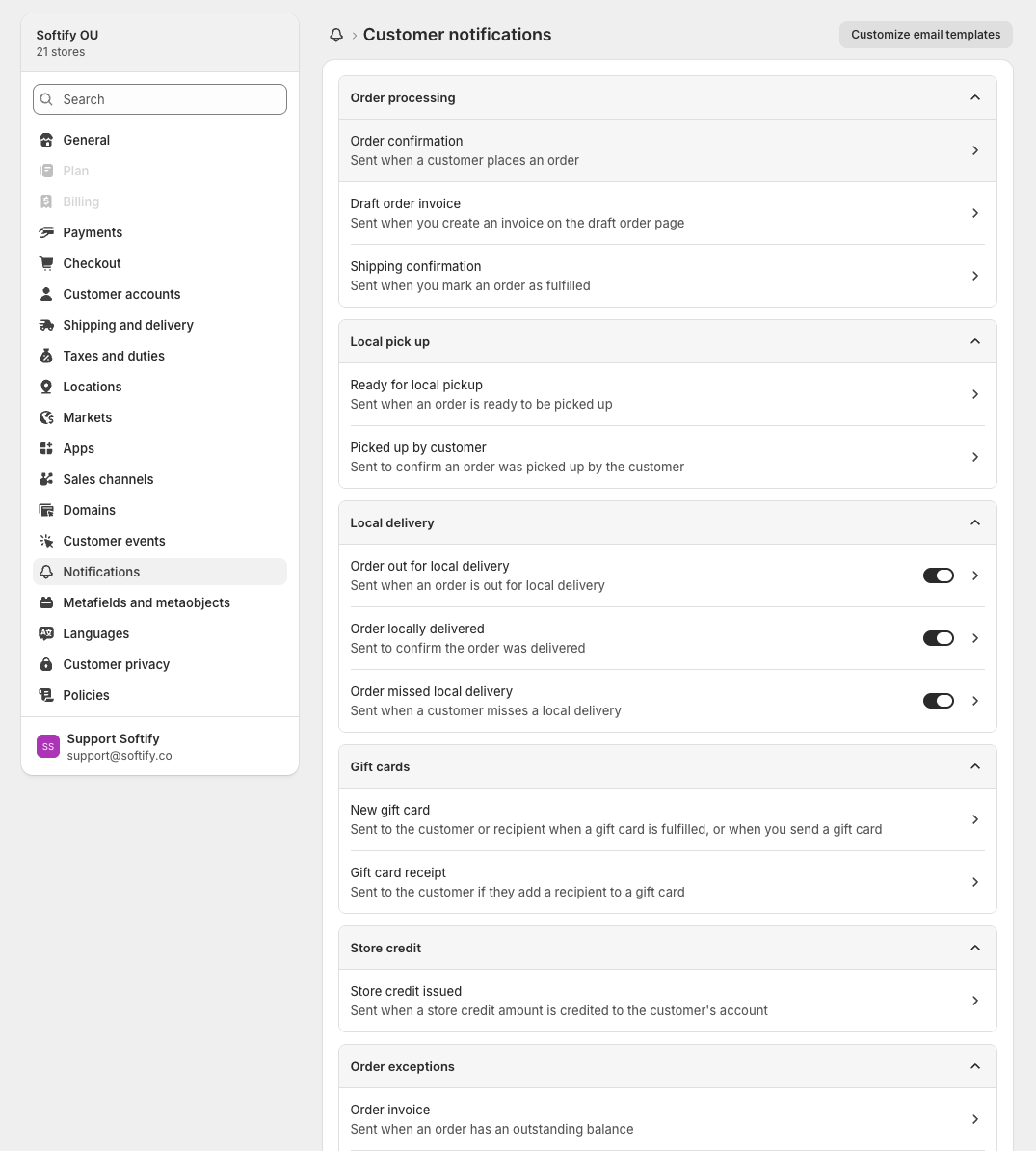
Task: Collapse the Gift cards section chevron
Action: click(x=975, y=766)
